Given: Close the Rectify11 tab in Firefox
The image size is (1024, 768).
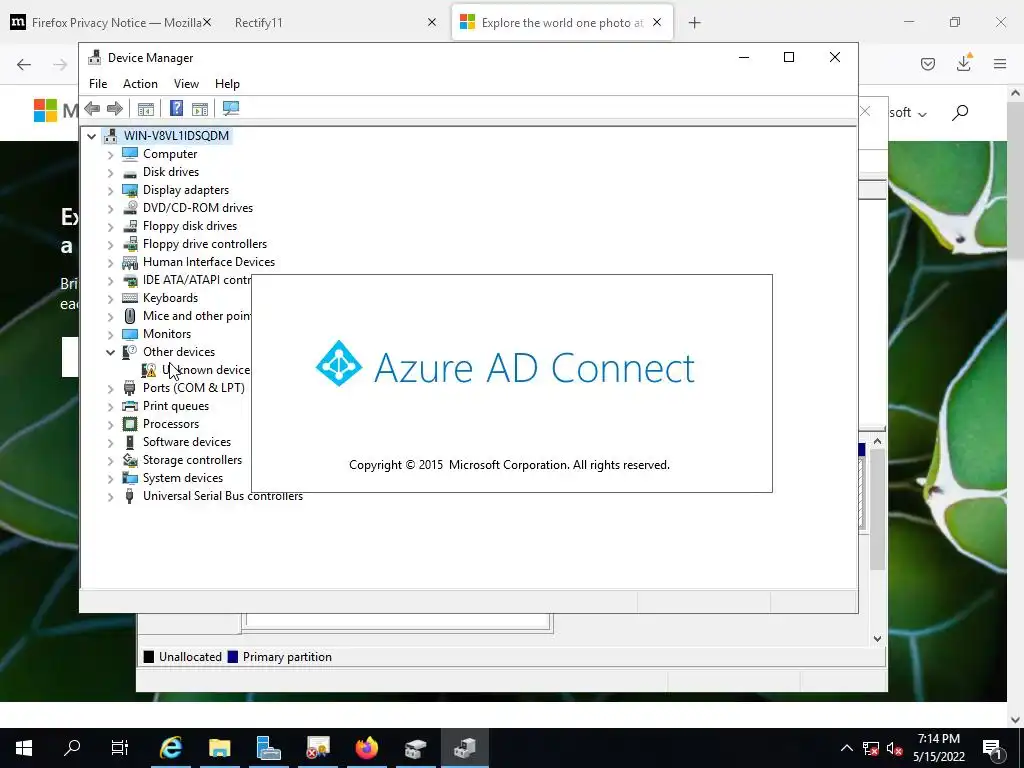Looking at the screenshot, I should 432,23.
